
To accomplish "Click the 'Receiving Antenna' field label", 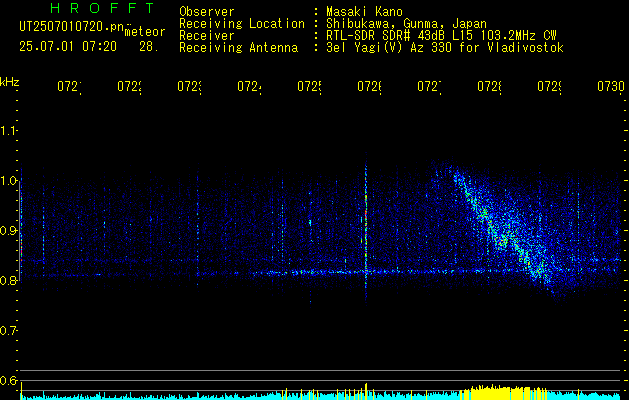I will coord(239,48).
